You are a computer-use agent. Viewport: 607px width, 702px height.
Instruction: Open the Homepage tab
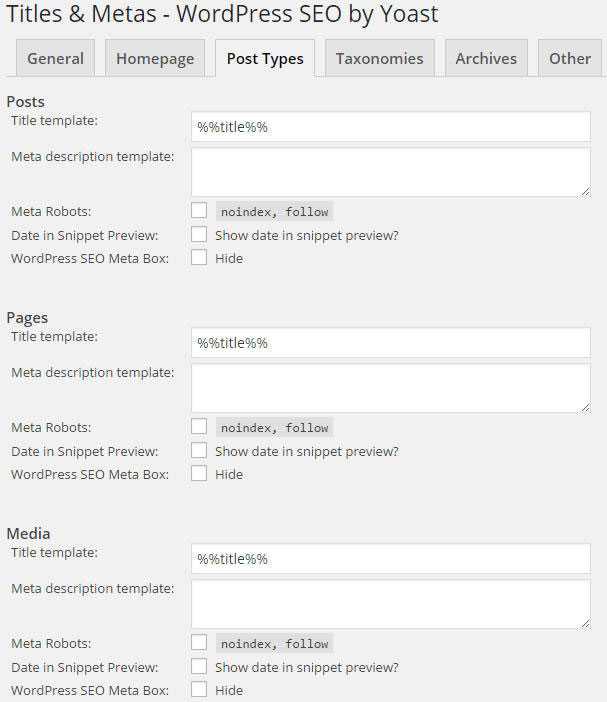[x=155, y=58]
